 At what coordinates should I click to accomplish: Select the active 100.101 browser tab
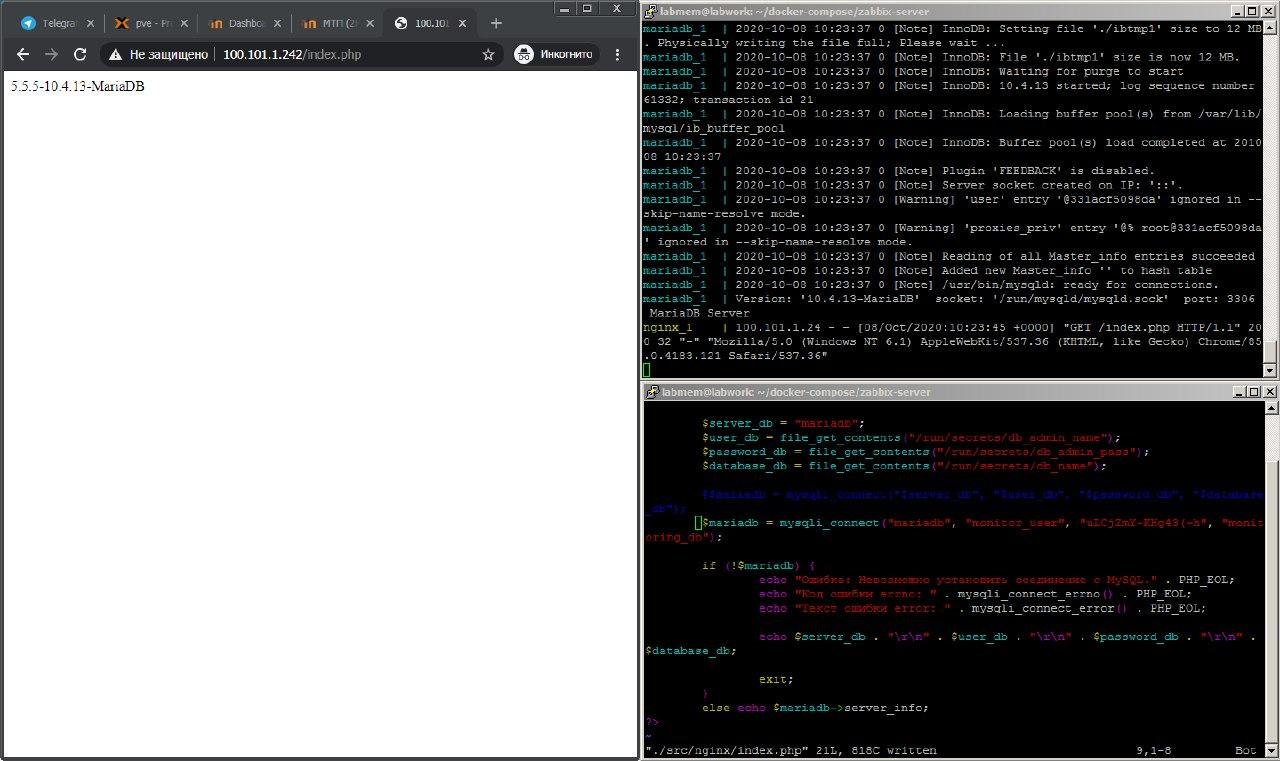point(430,23)
